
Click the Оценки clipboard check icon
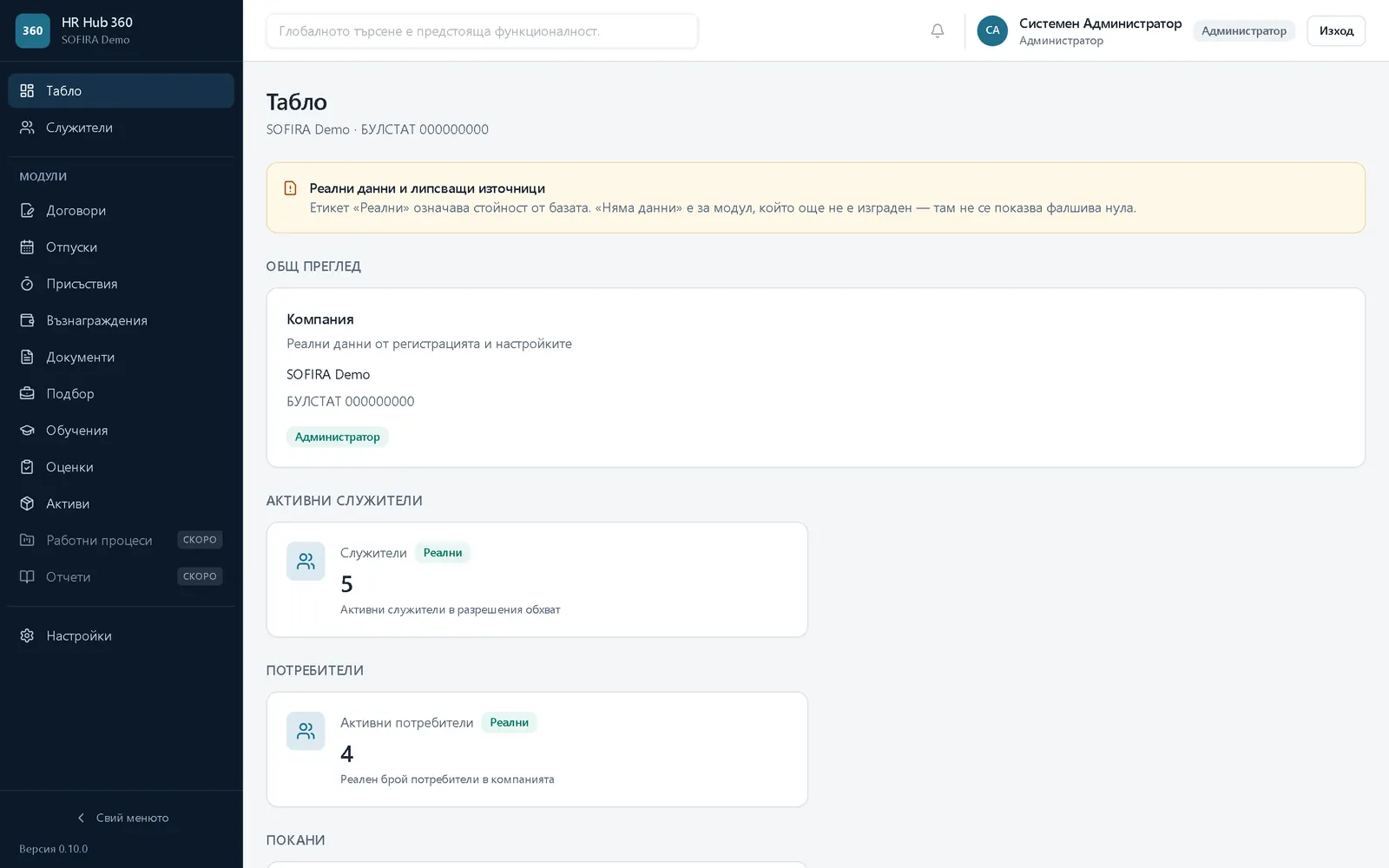(27, 467)
